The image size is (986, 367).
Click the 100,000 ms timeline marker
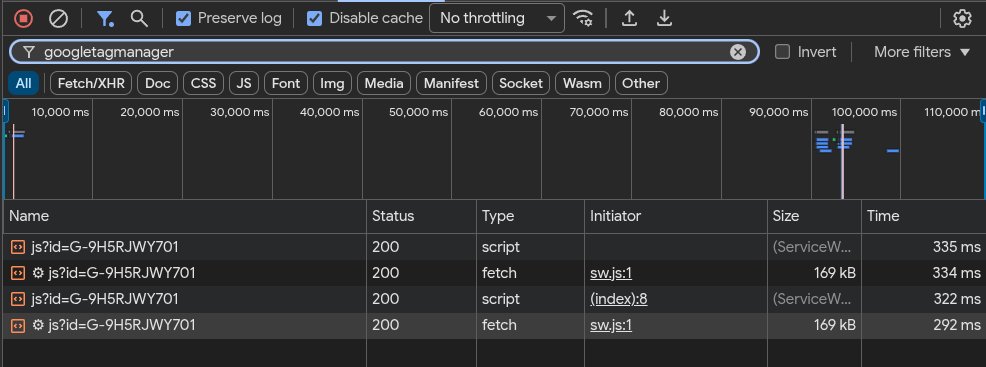coord(864,112)
